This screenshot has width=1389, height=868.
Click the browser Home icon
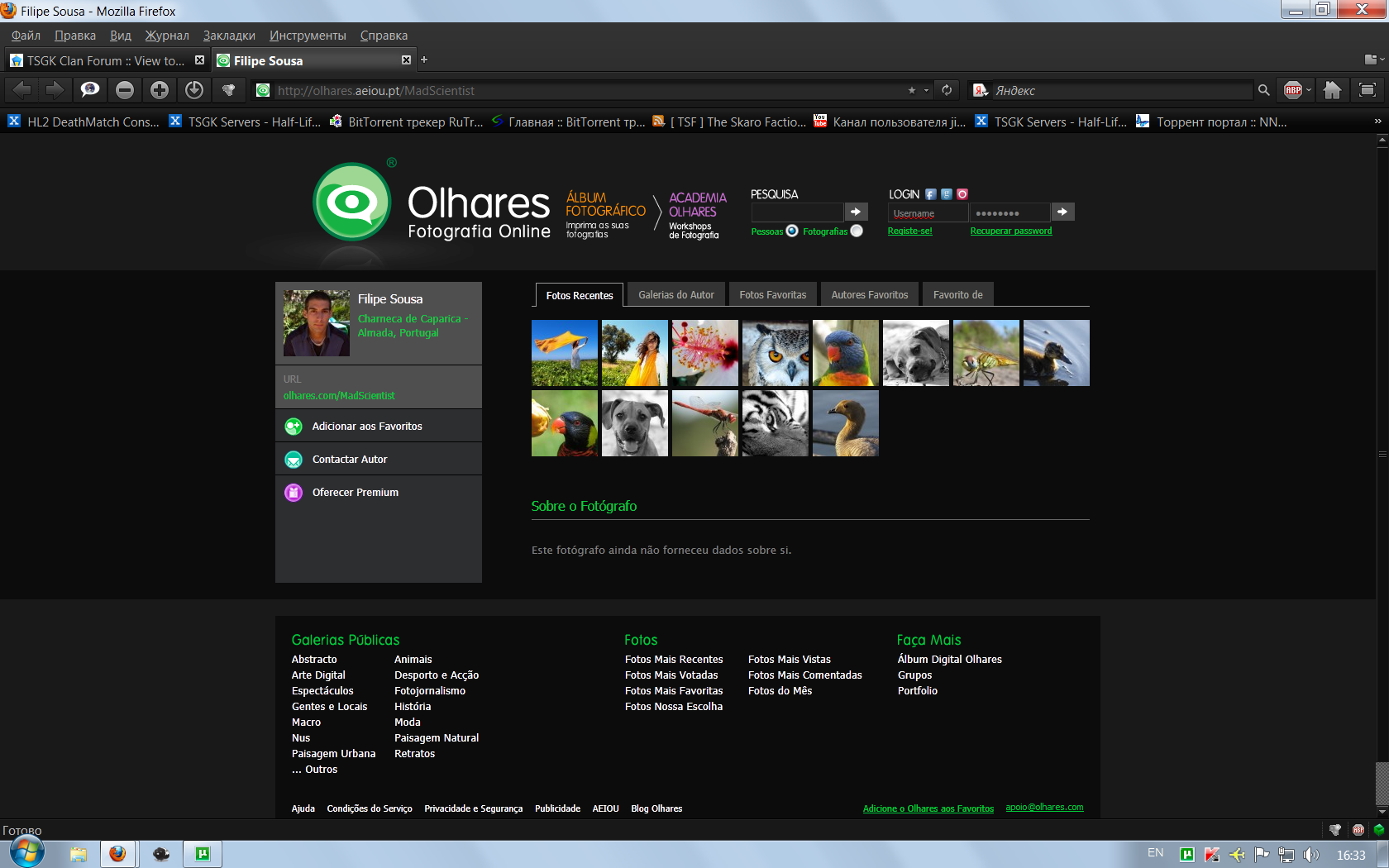[1332, 90]
